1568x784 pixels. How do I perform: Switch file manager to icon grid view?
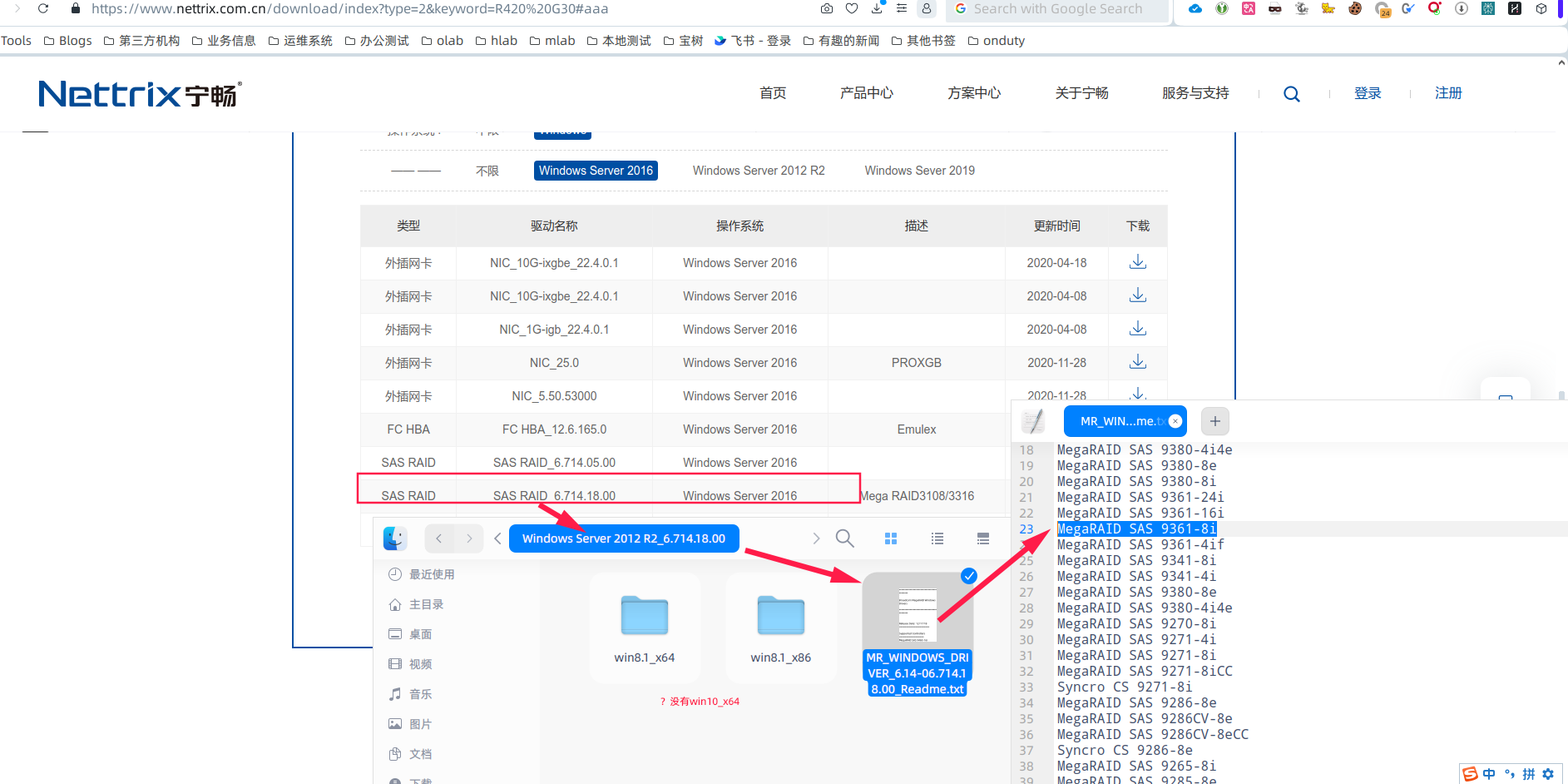coord(891,538)
